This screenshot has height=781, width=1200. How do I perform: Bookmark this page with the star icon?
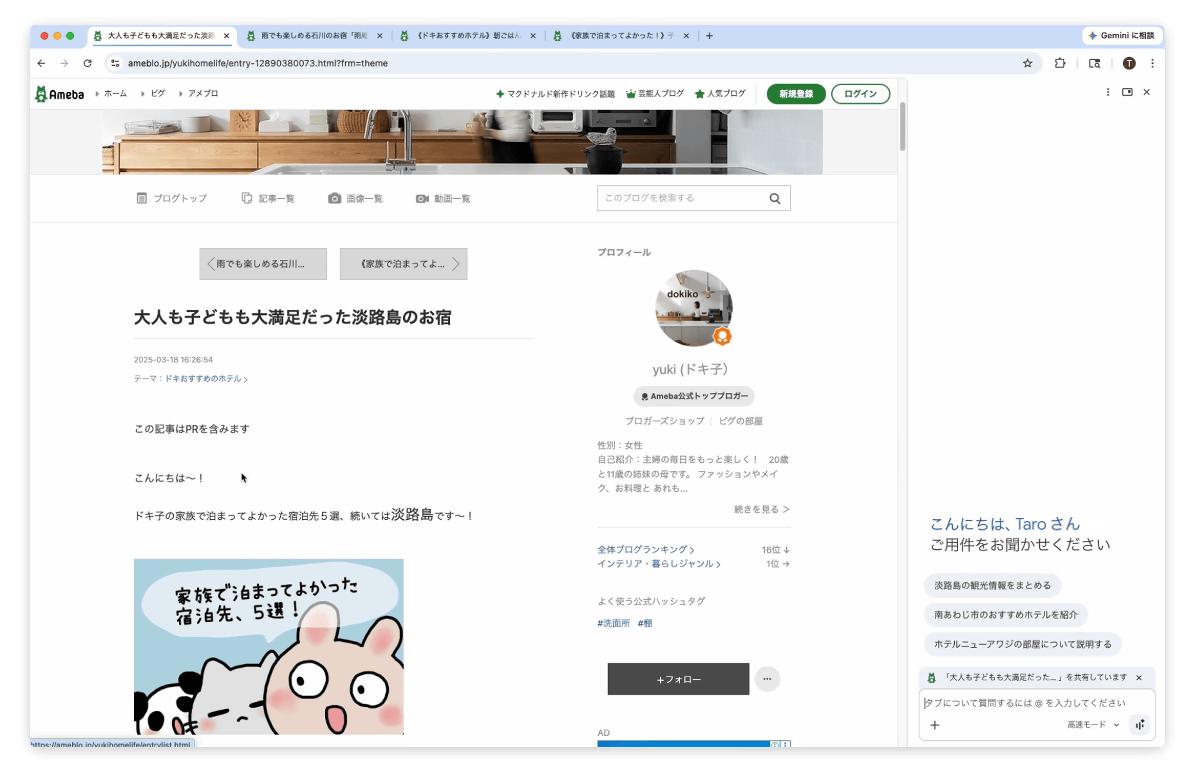pyautogui.click(x=1027, y=63)
